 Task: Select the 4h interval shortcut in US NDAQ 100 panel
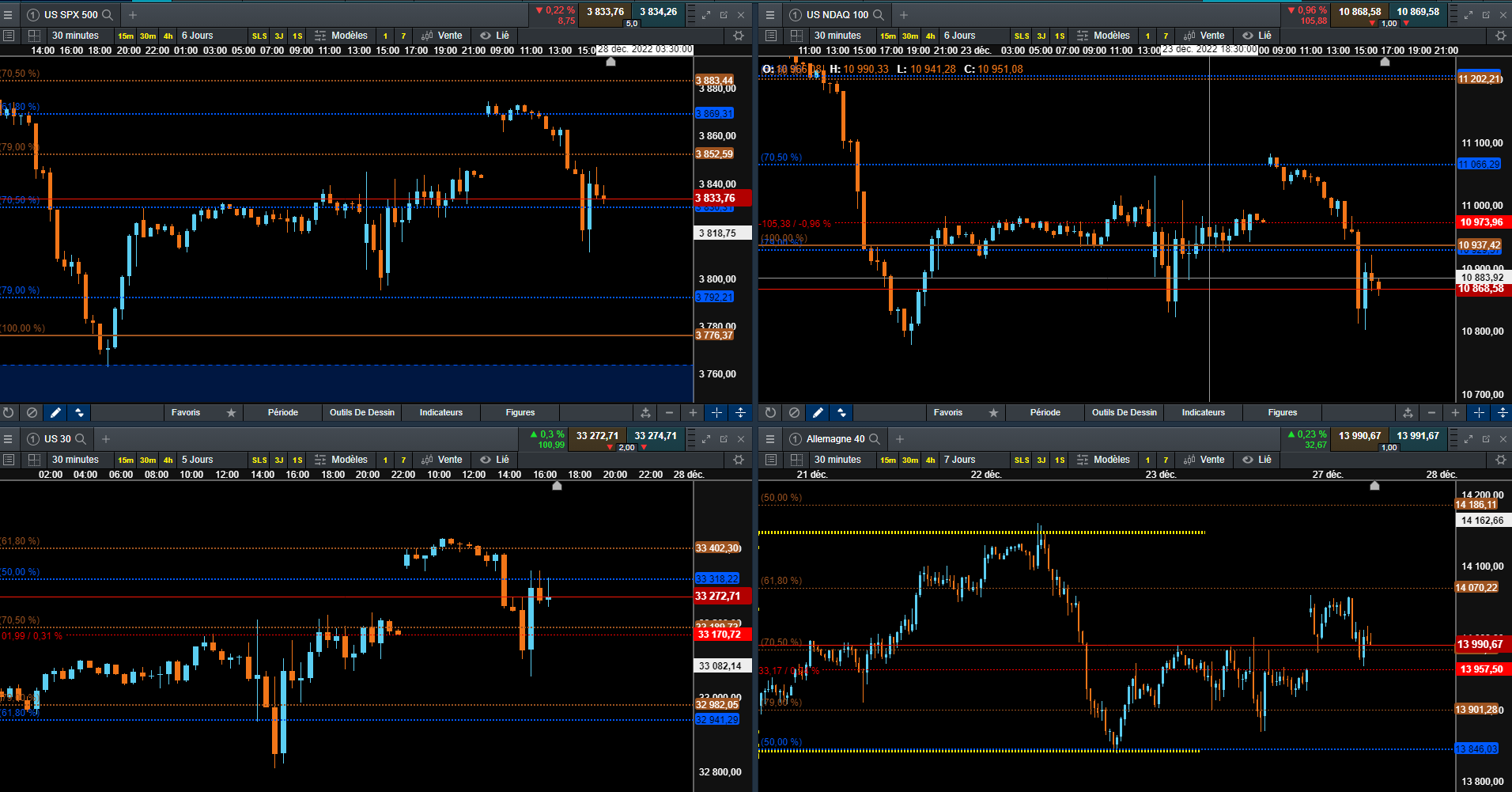pos(931,36)
